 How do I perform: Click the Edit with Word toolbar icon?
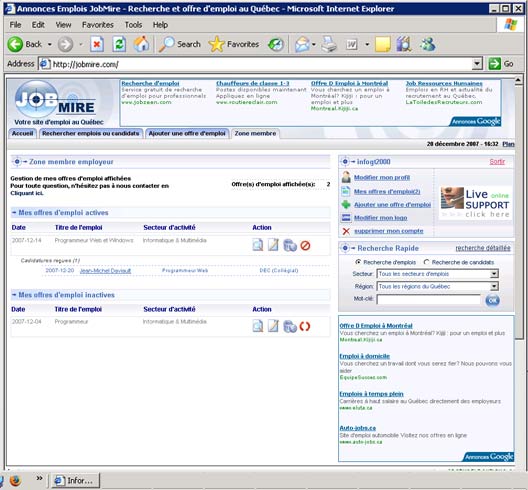(x=352, y=44)
